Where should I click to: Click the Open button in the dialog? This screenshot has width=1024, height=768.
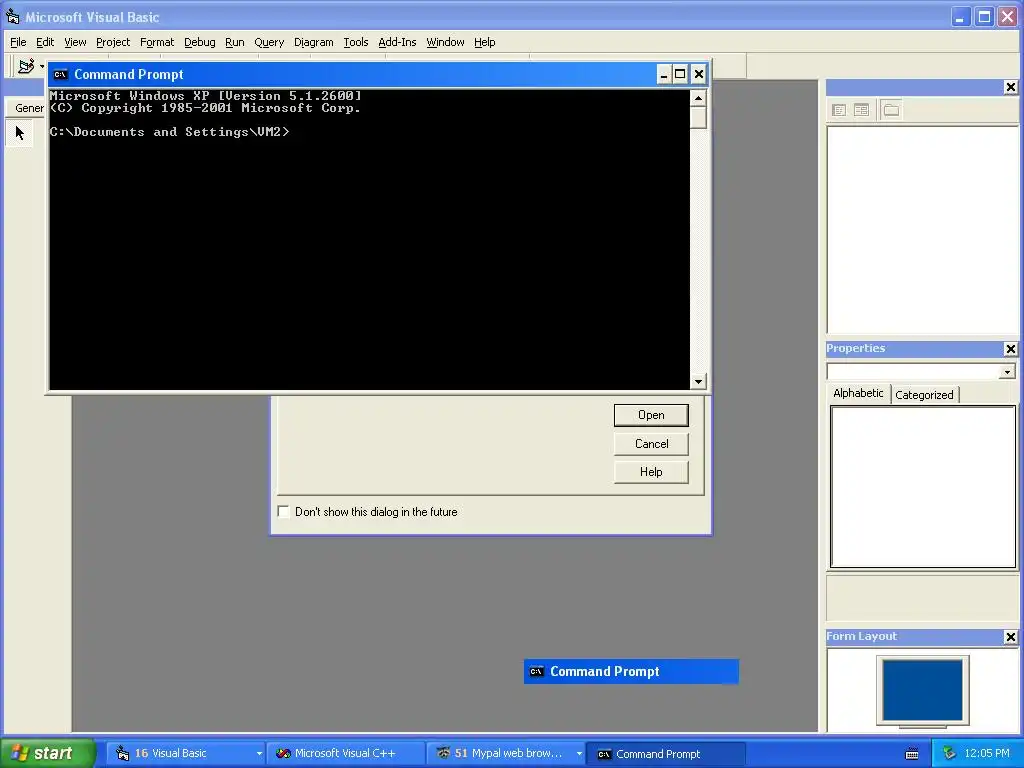click(x=651, y=415)
